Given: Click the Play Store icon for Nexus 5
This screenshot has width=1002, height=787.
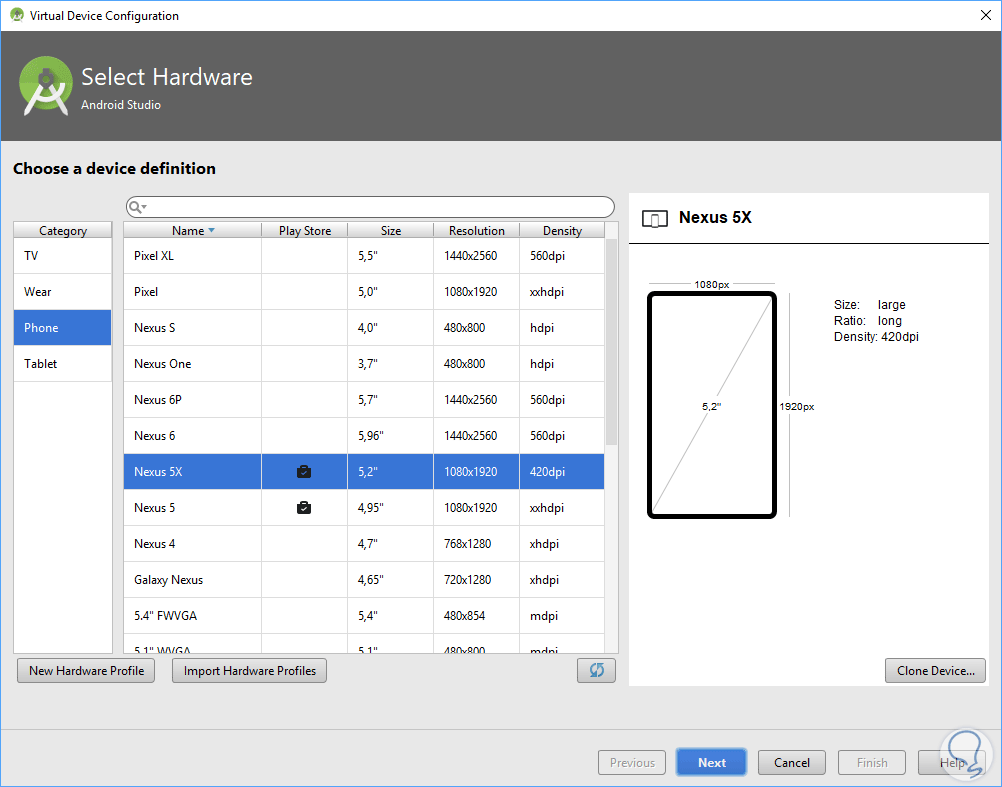Looking at the screenshot, I should pos(304,508).
